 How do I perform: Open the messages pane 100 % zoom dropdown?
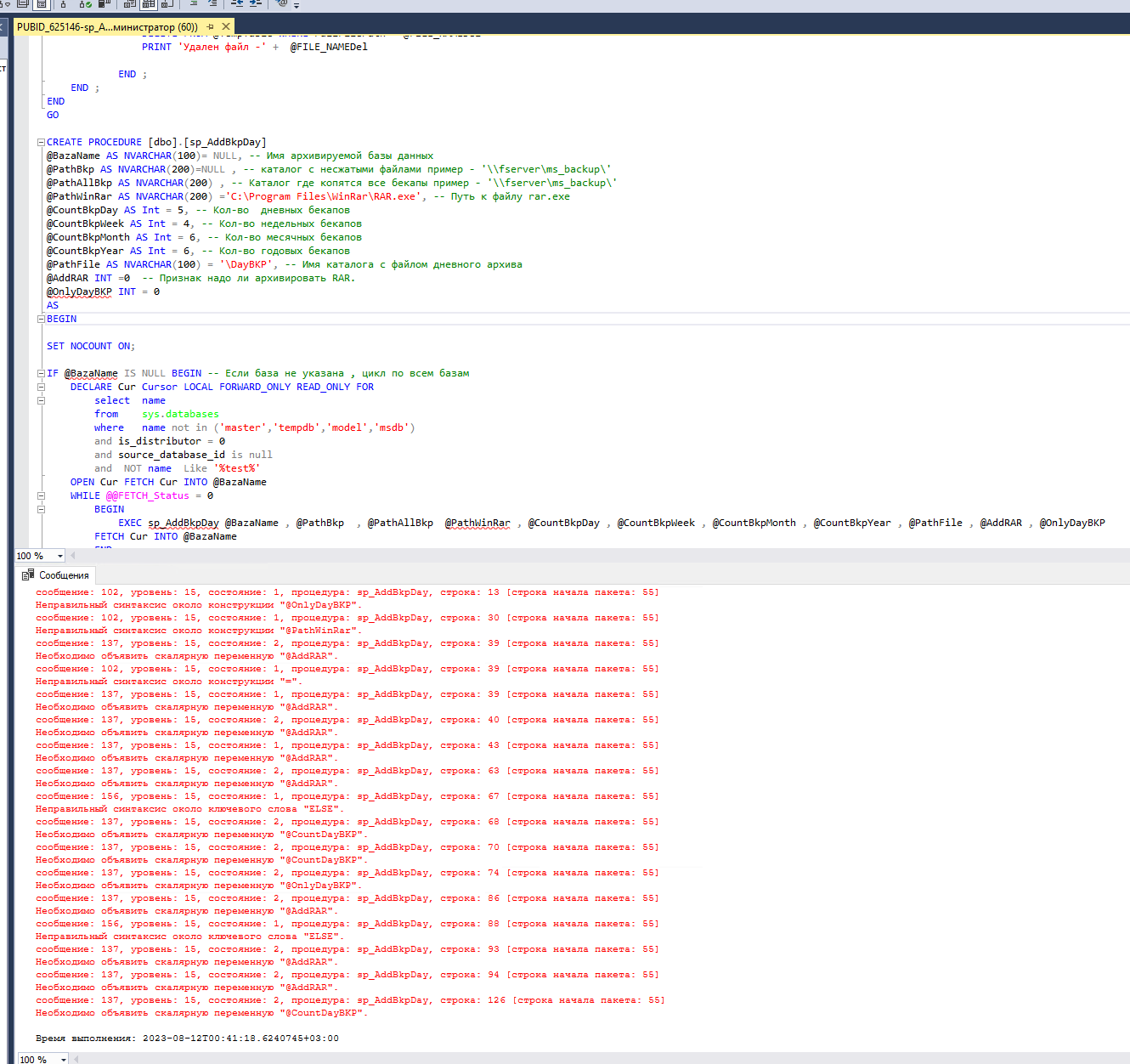pos(63,1059)
